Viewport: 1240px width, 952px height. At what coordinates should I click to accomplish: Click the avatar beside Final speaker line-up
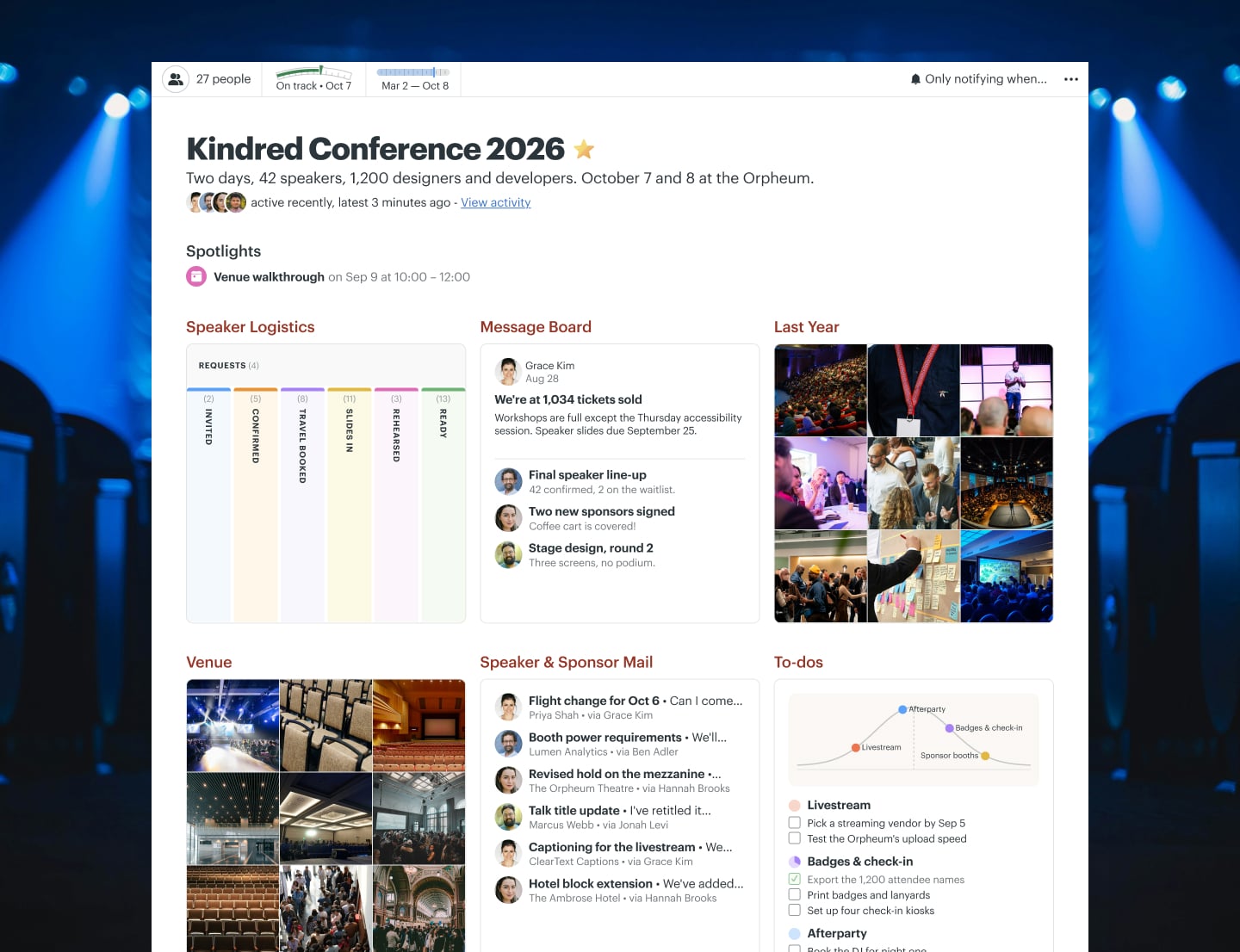tap(508, 481)
